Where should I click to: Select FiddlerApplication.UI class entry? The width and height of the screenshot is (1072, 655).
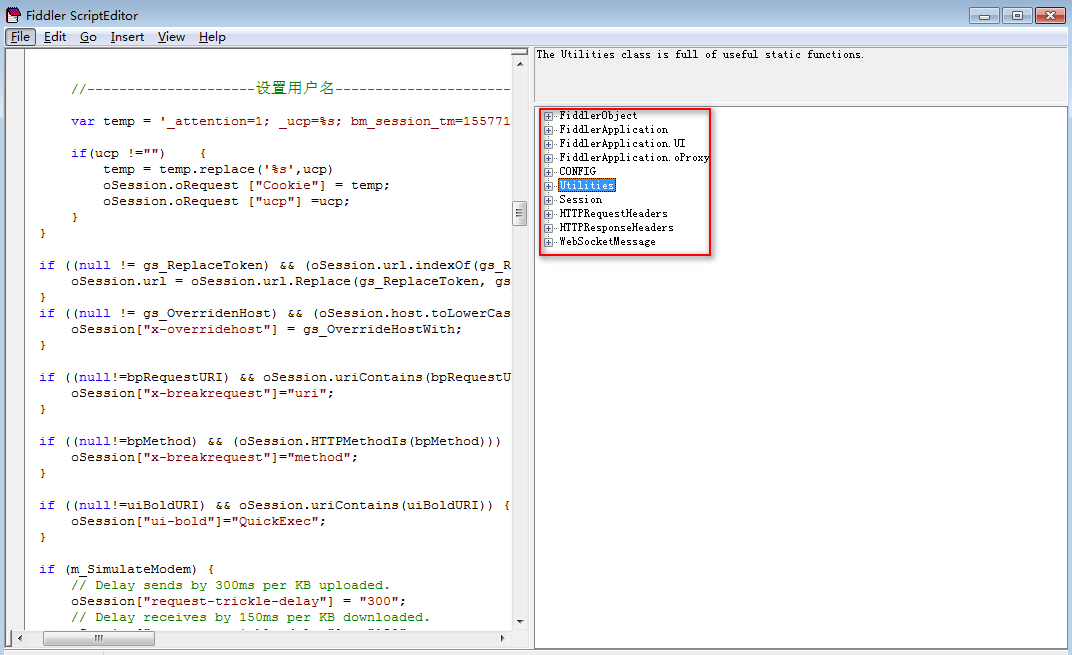tap(622, 144)
